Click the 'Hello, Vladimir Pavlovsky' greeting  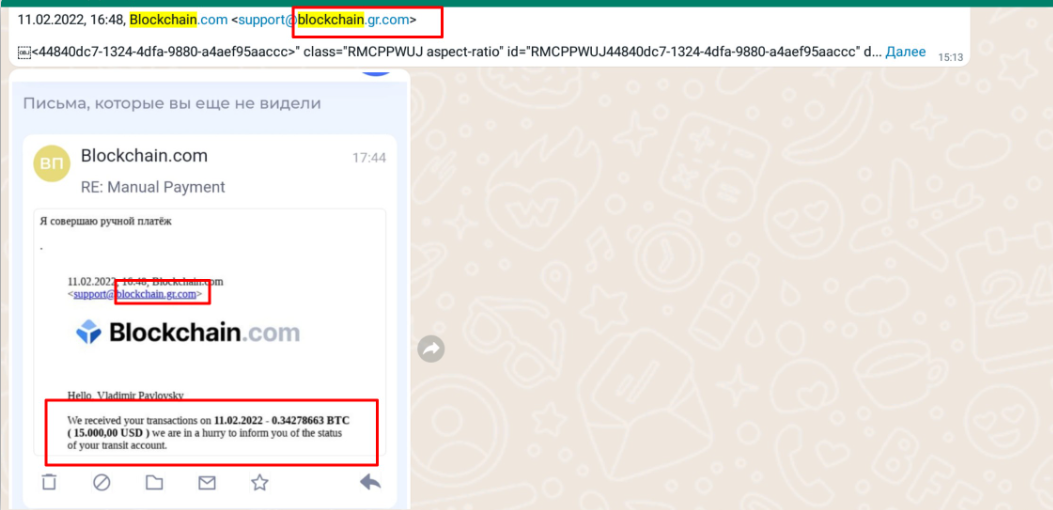126,395
